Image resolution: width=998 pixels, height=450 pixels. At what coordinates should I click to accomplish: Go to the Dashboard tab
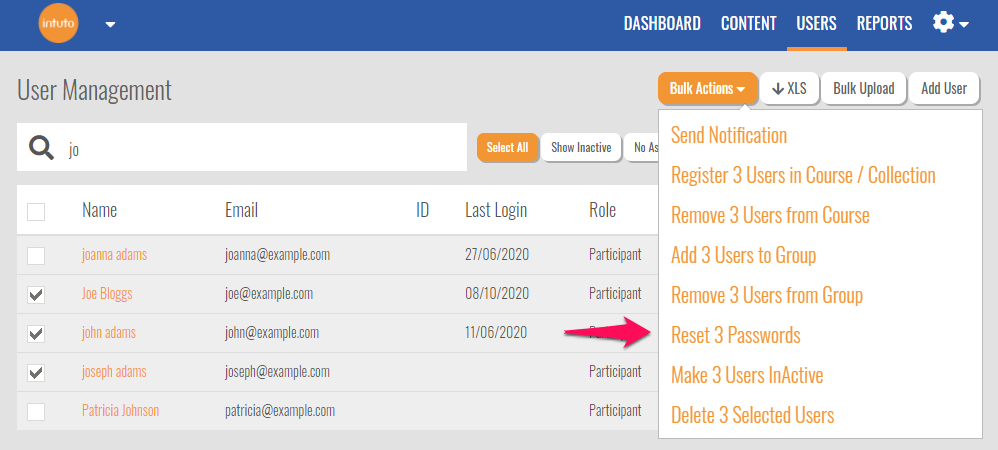point(662,23)
